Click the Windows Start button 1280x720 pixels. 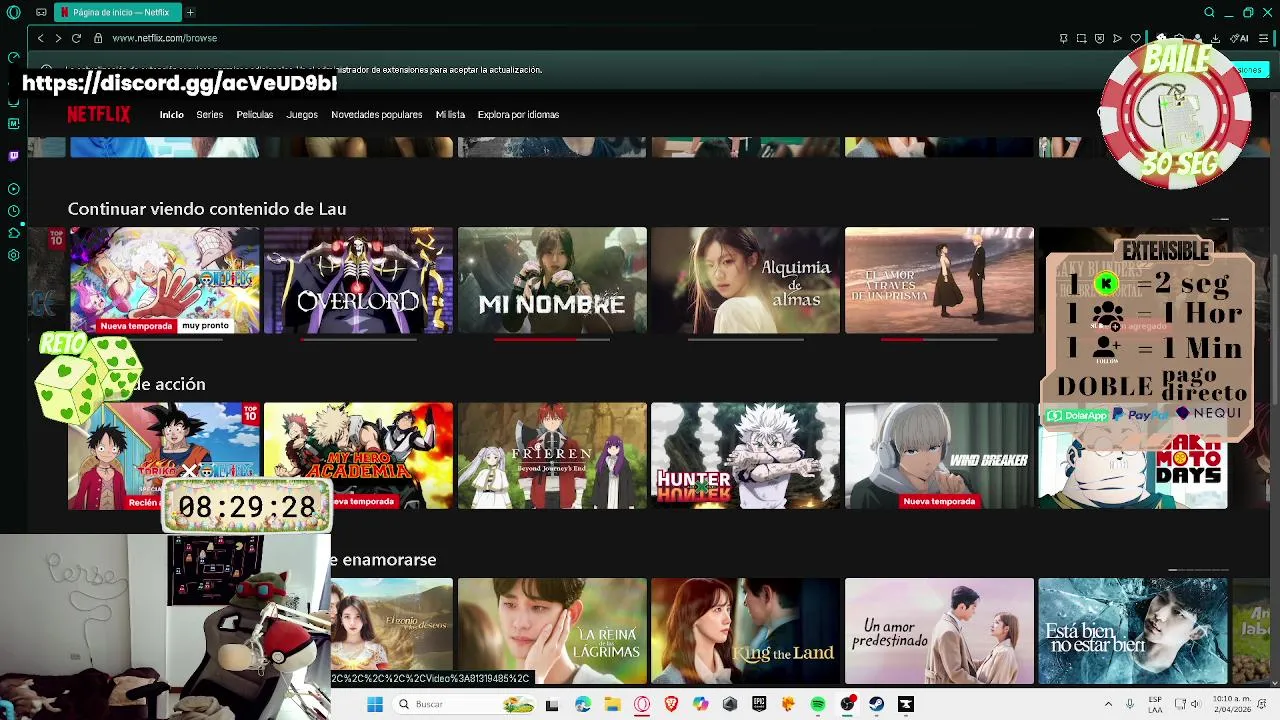[375, 704]
